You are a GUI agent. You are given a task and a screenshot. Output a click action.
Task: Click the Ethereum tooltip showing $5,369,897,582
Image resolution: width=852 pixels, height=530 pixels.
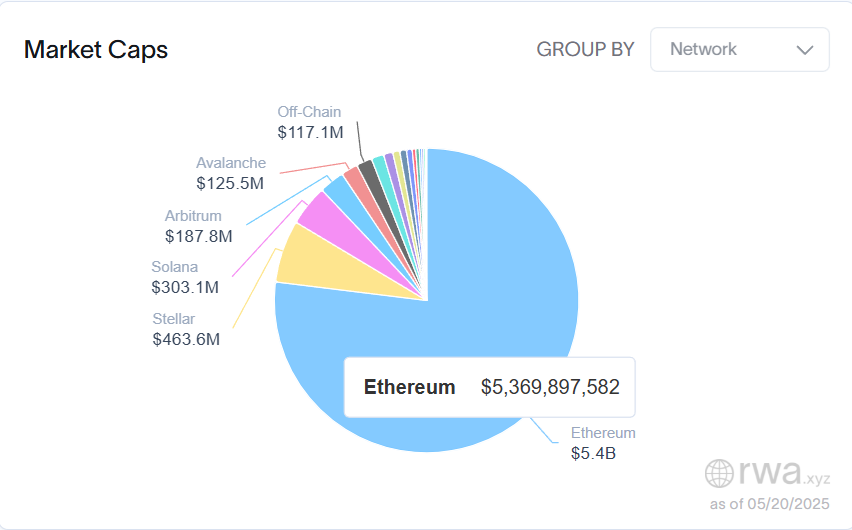click(490, 387)
